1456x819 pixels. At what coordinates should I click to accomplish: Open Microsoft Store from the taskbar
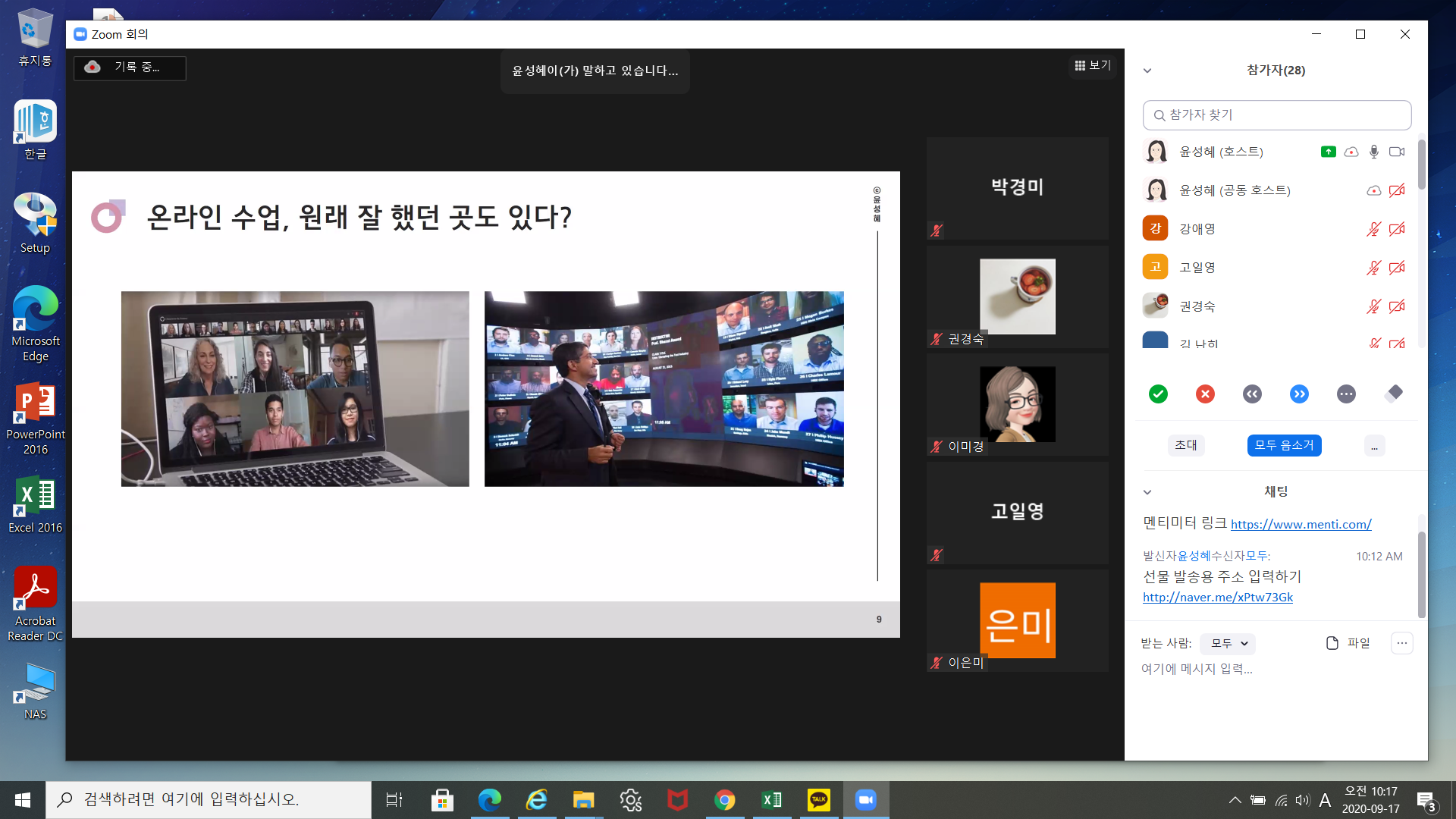442,800
